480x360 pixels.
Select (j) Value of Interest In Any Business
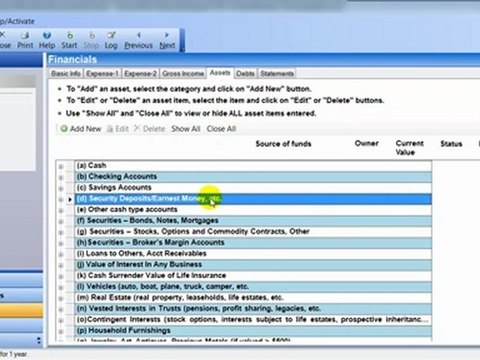[x=253, y=265]
